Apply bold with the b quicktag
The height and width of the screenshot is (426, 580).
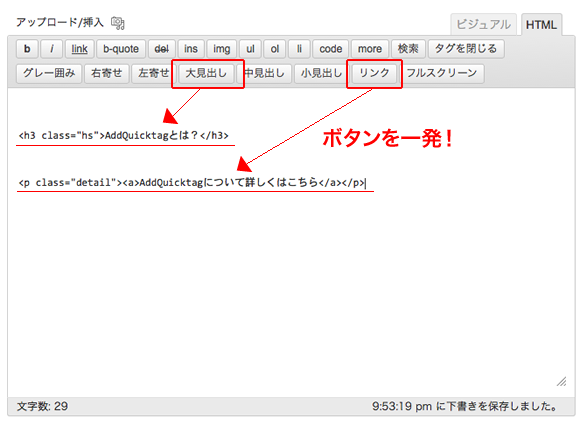(27, 49)
